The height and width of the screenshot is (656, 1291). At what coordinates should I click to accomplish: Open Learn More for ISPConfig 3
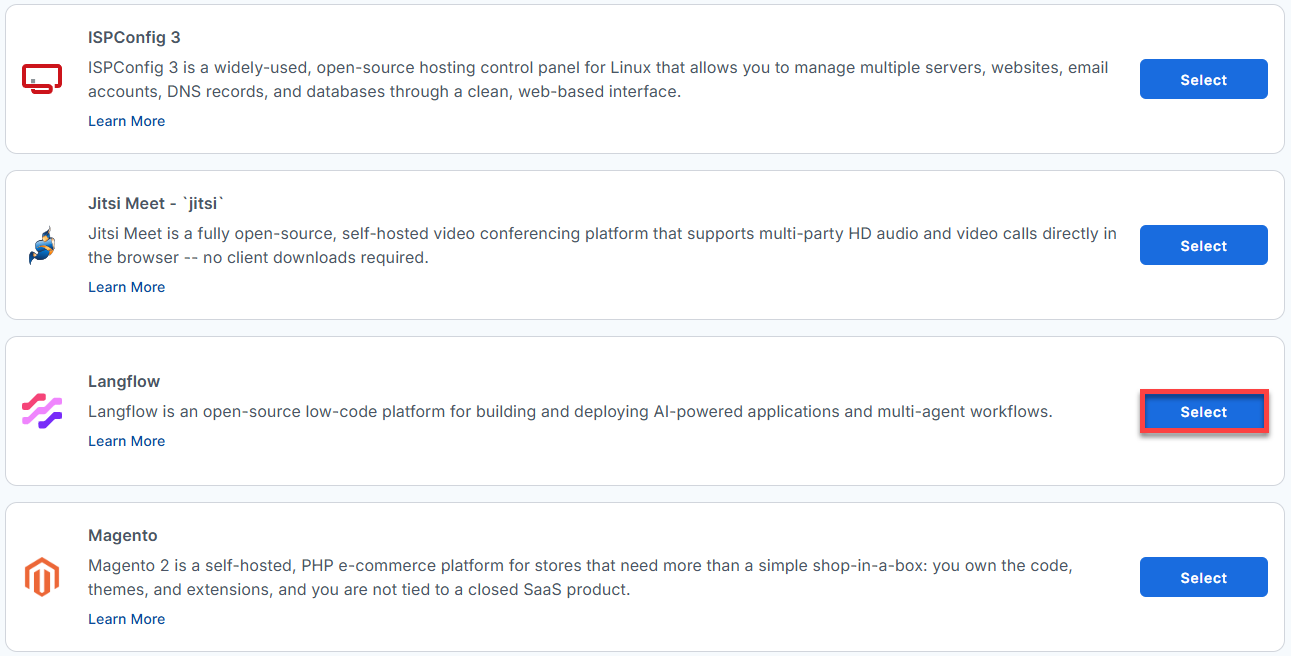pyautogui.click(x=126, y=121)
